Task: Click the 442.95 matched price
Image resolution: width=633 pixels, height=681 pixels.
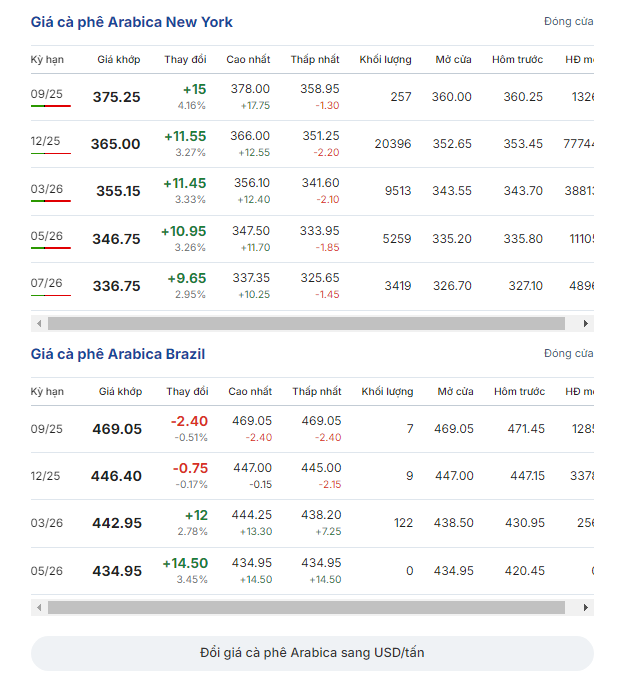Action: click(117, 523)
